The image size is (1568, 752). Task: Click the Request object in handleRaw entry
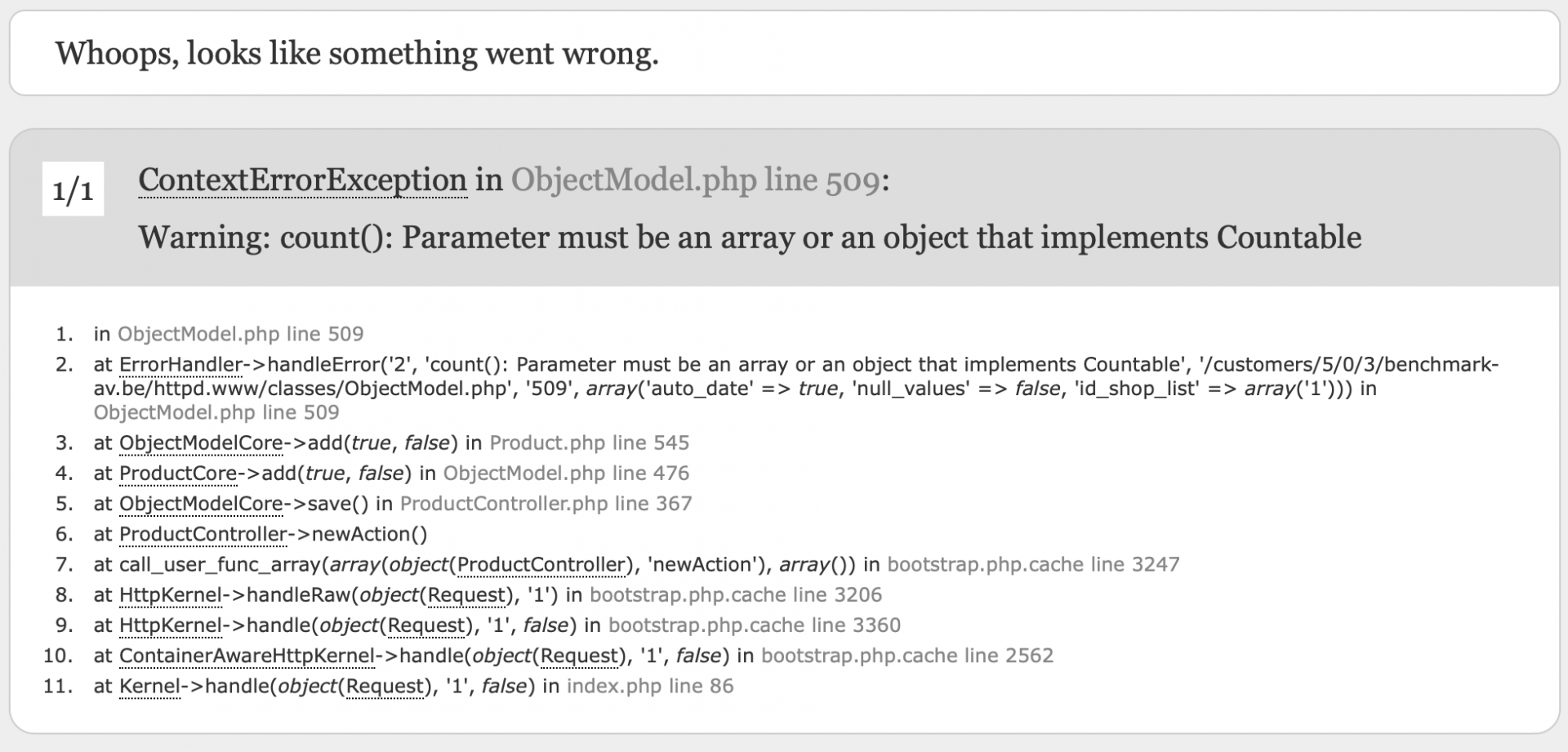(467, 594)
